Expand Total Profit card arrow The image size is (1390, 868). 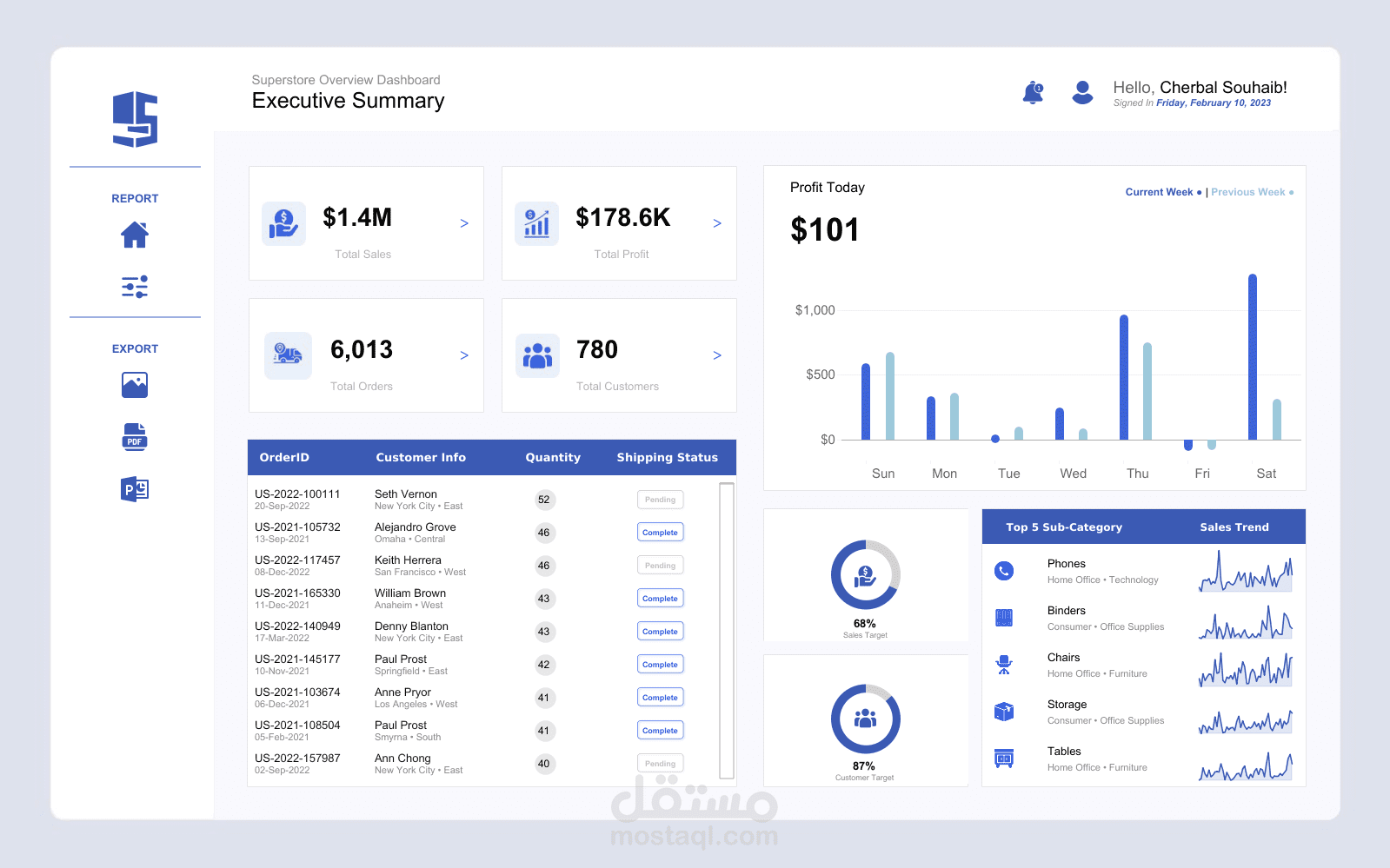click(x=717, y=223)
